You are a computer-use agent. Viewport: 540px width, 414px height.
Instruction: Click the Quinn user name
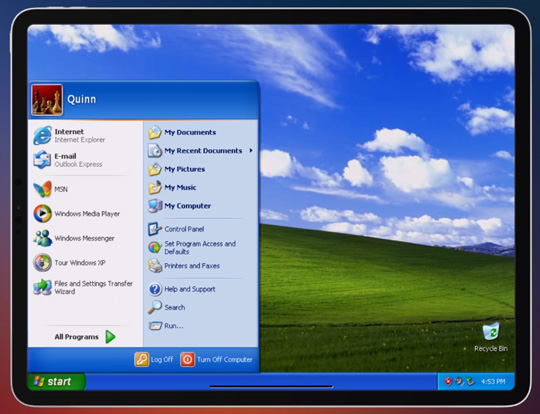[x=82, y=100]
